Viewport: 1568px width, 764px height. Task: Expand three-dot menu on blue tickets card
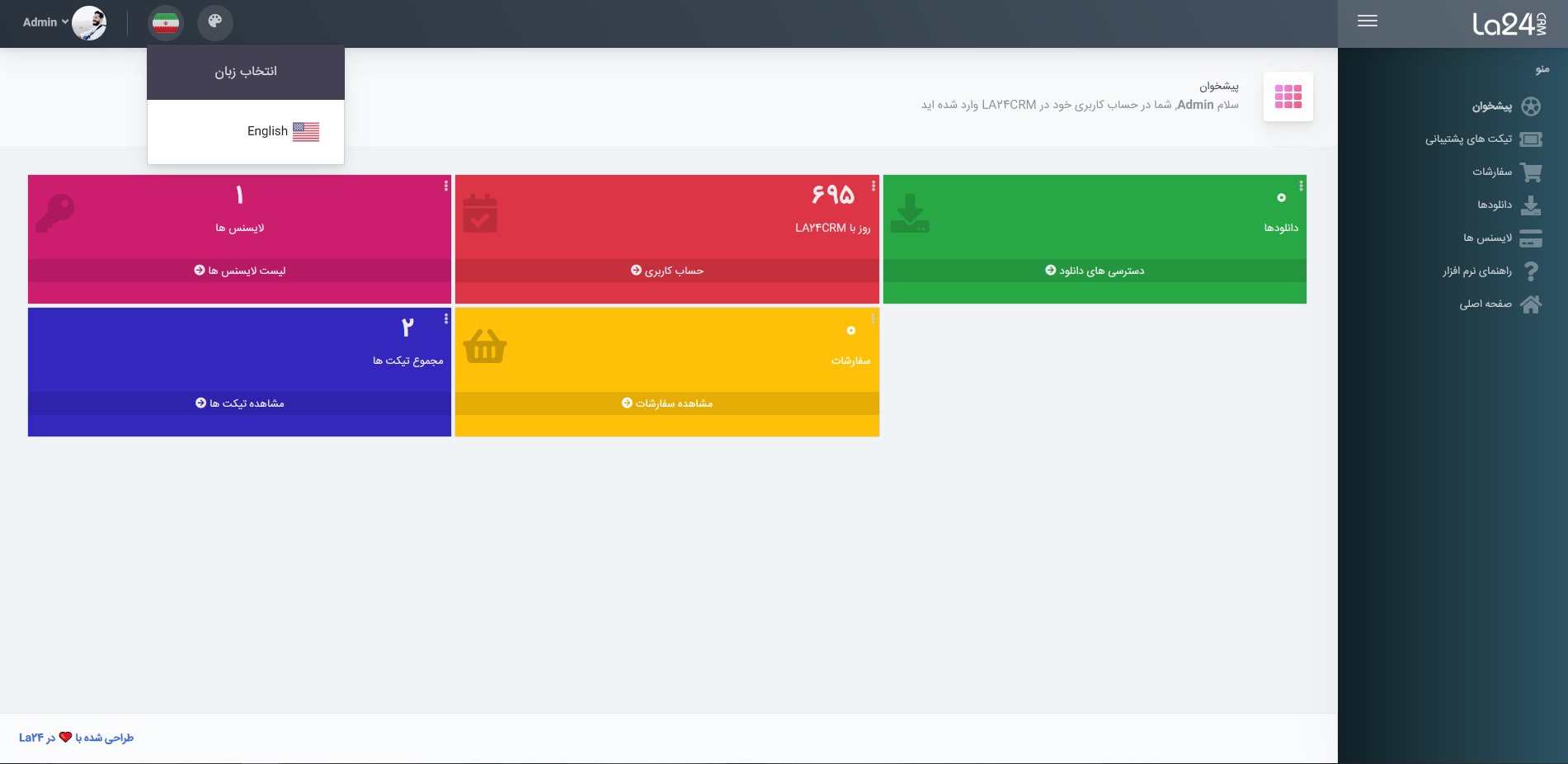446,319
